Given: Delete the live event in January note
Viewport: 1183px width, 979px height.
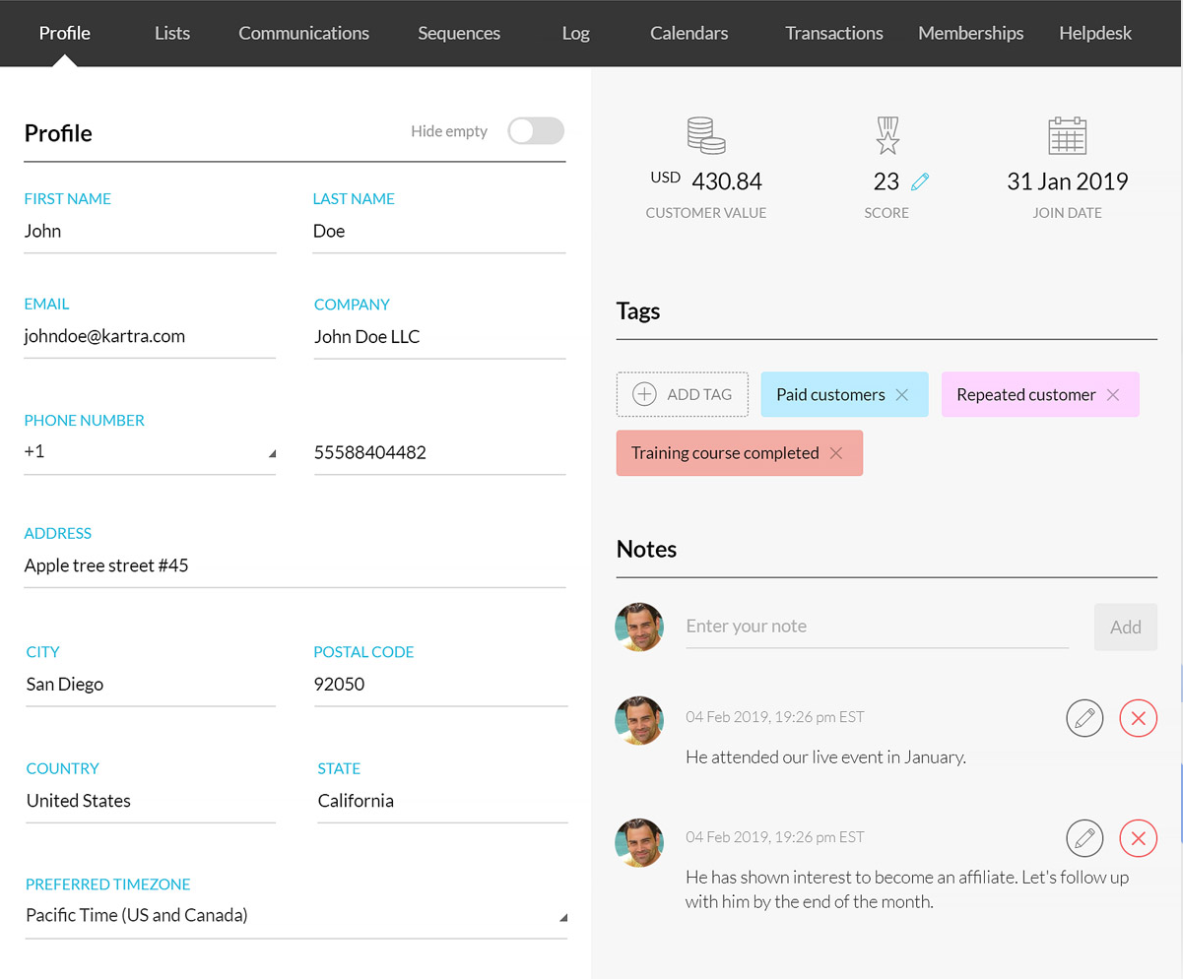Looking at the screenshot, I should pyautogui.click(x=1138, y=718).
